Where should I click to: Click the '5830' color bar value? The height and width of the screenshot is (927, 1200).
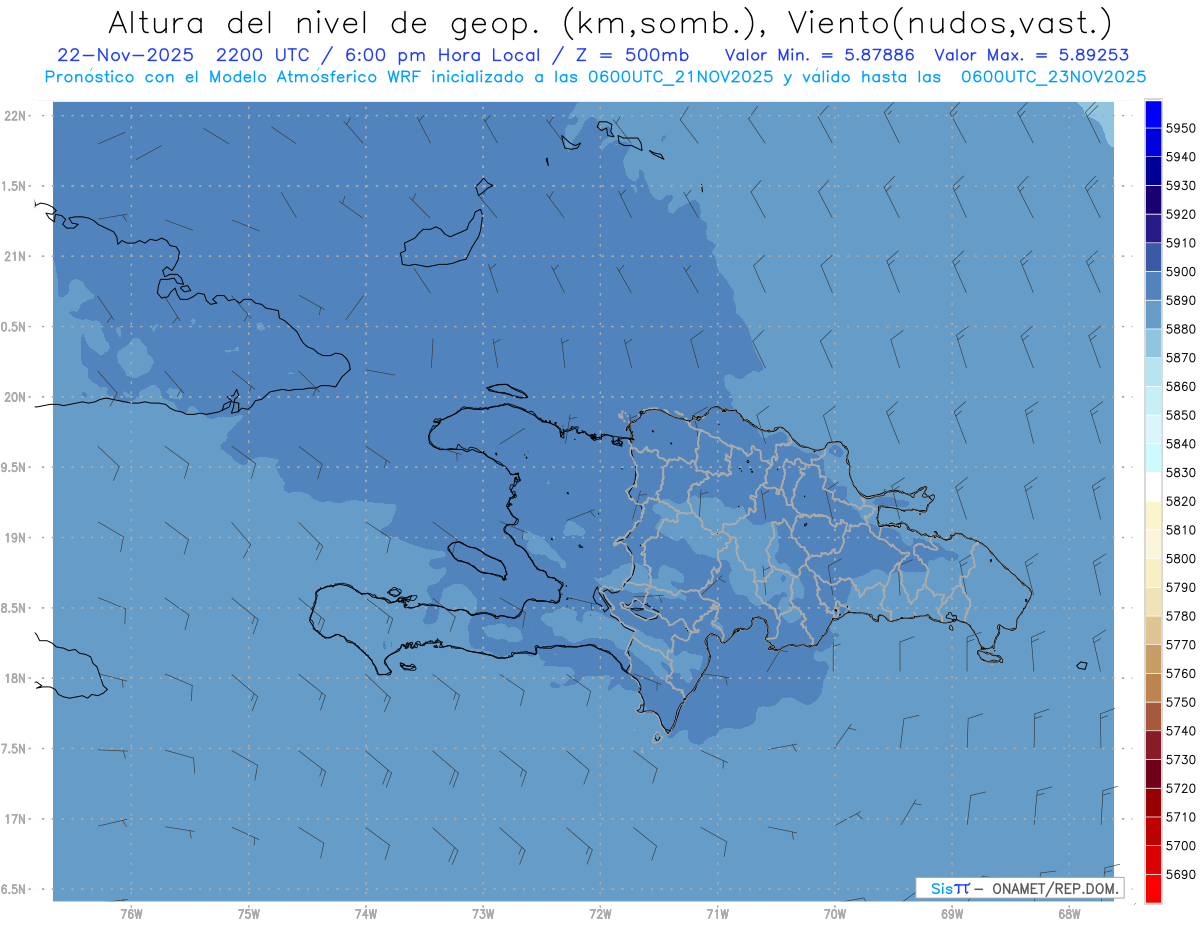pos(1181,472)
